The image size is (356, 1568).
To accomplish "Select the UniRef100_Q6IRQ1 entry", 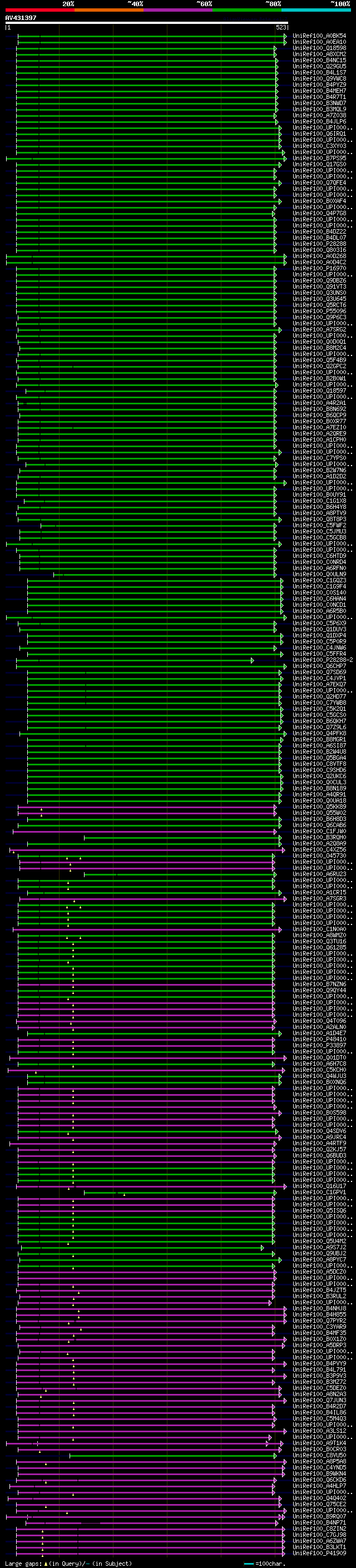I will point(319,134).
